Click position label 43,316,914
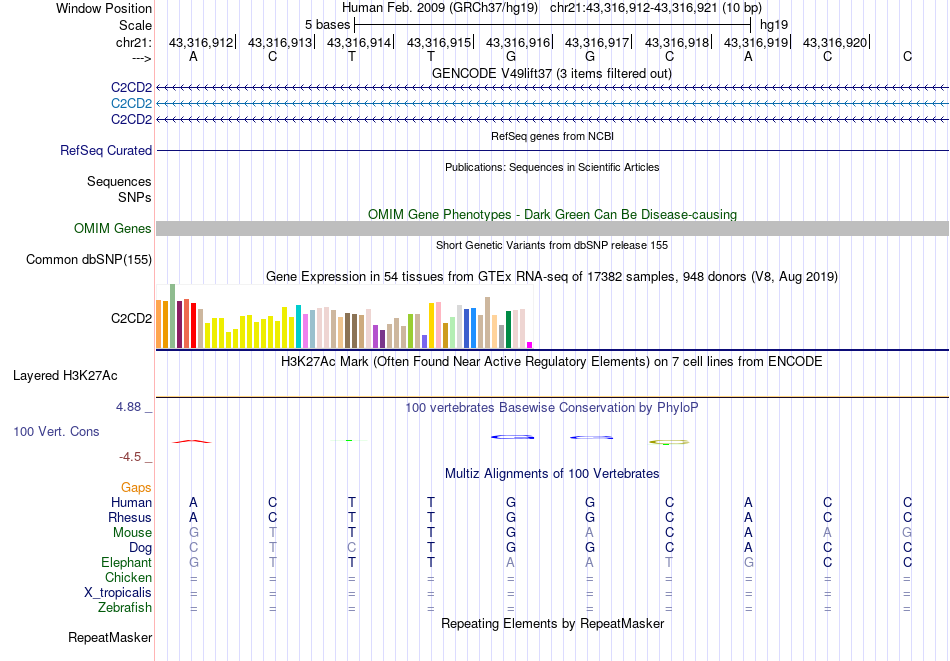 coord(359,42)
